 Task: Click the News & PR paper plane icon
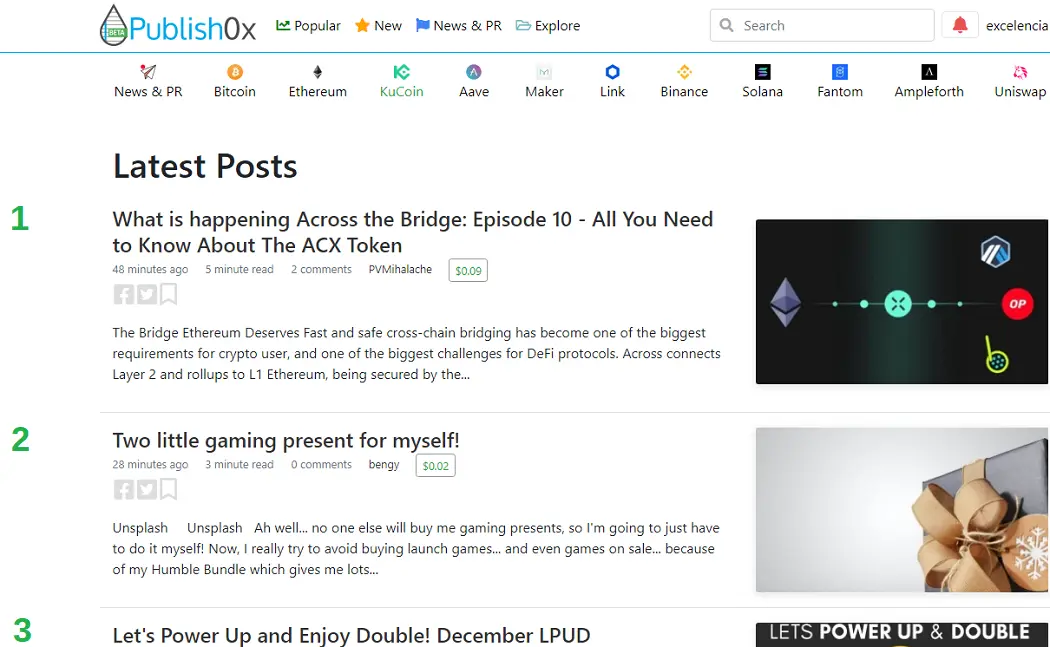click(x=148, y=72)
